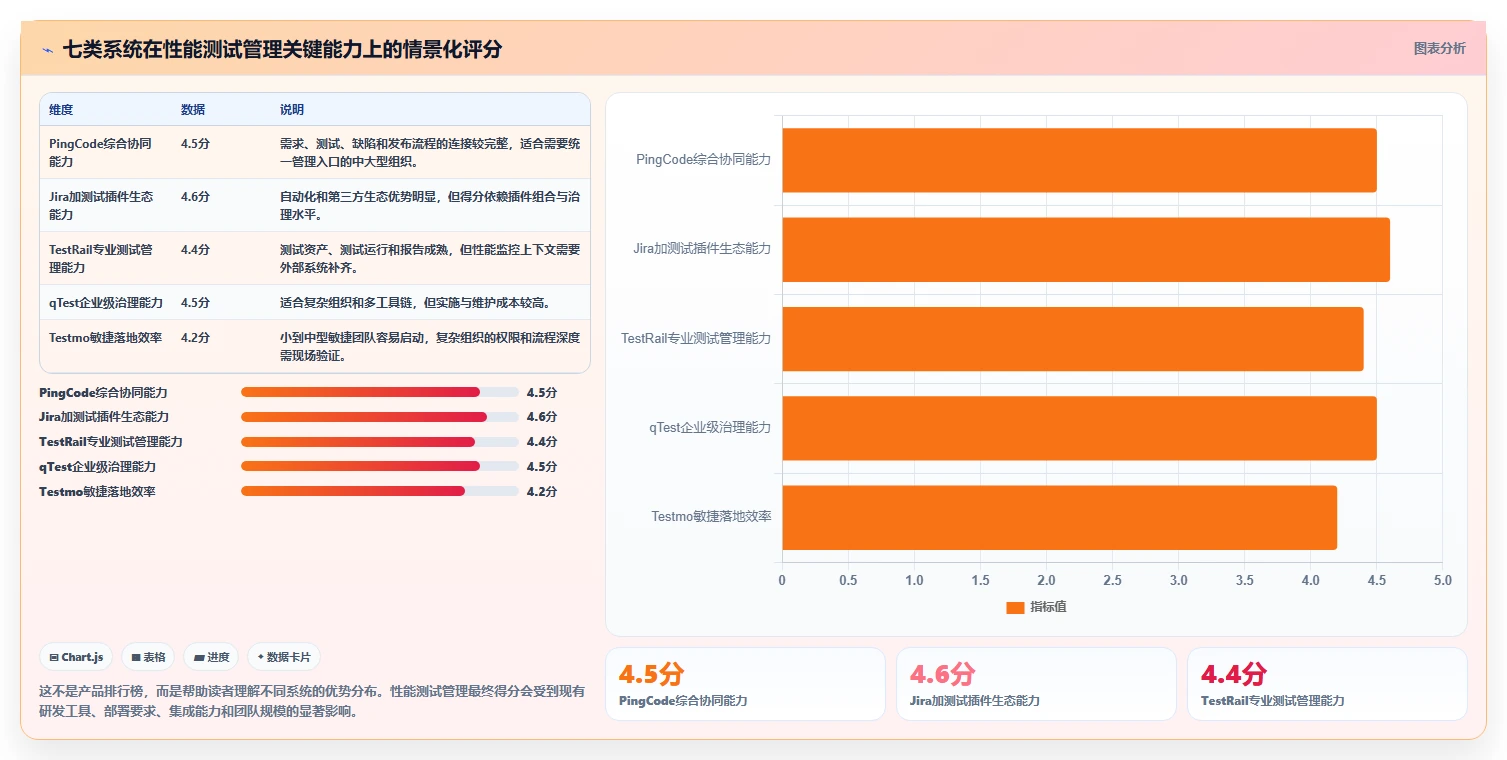Click the chart axis label qTest企业级治理能力

click(x=710, y=428)
